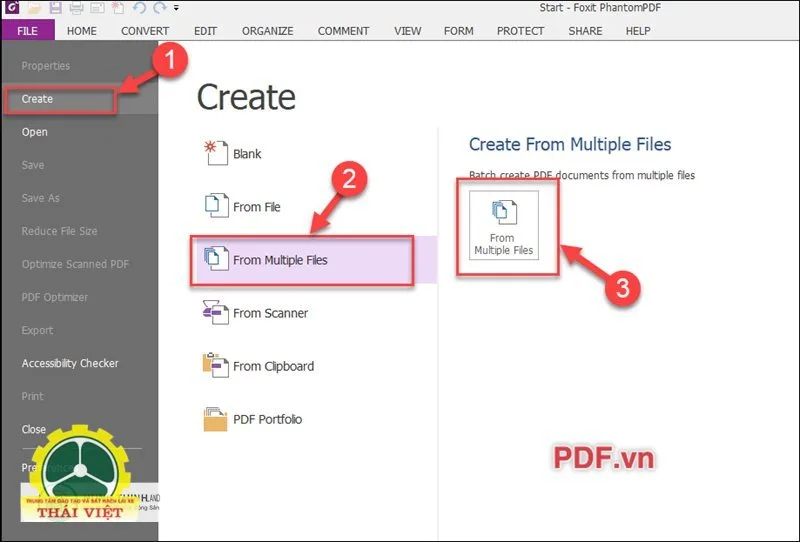Image resolution: width=800 pixels, height=542 pixels.
Task: Click the Open folder quick-access icon
Action: click(35, 8)
